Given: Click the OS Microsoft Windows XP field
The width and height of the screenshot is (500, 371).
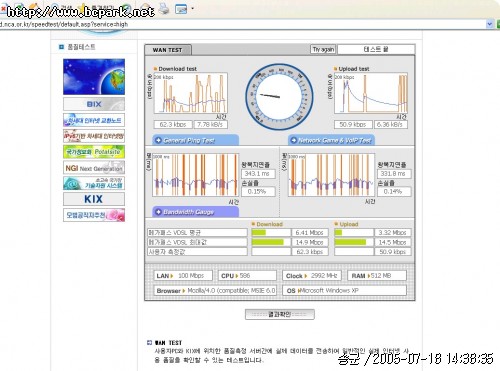Looking at the screenshot, I should tap(345, 291).
